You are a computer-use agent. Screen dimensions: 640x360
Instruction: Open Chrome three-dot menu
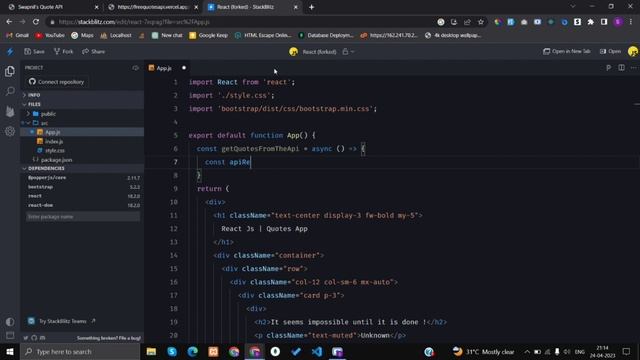[631, 22]
